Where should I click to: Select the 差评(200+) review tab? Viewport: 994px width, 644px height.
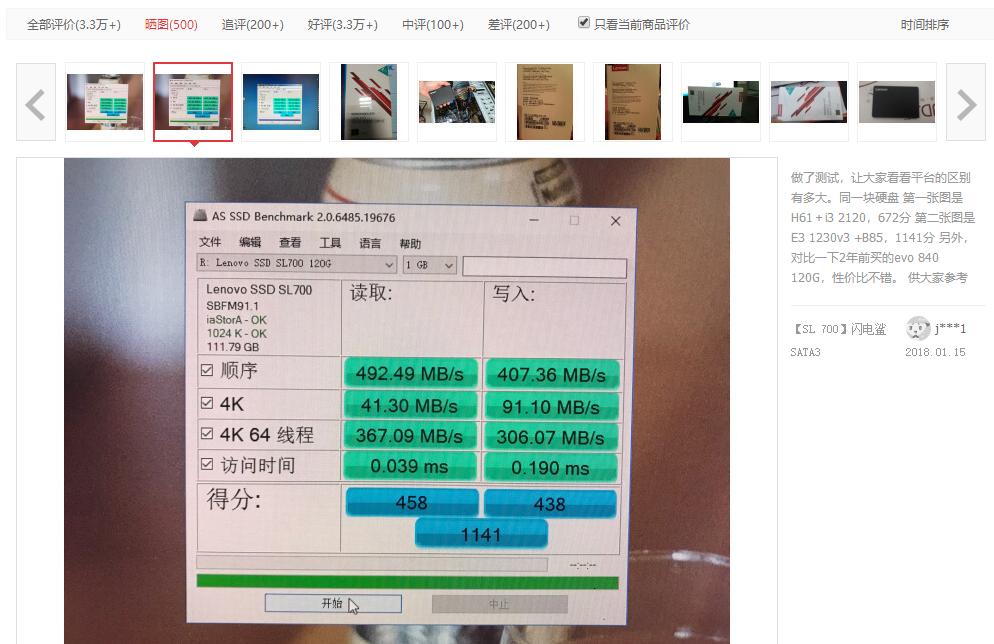pos(519,24)
